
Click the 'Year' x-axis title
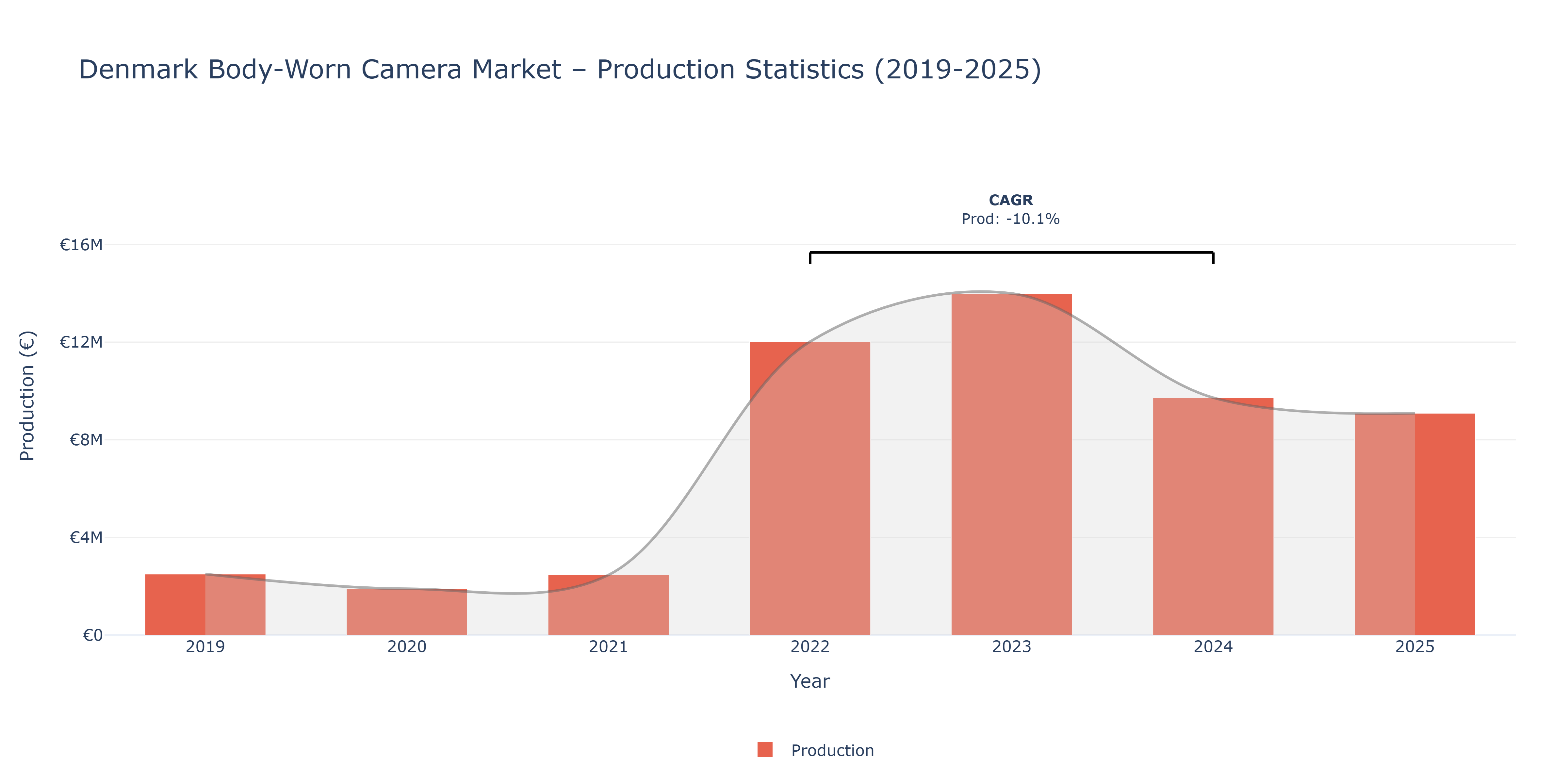[809, 681]
